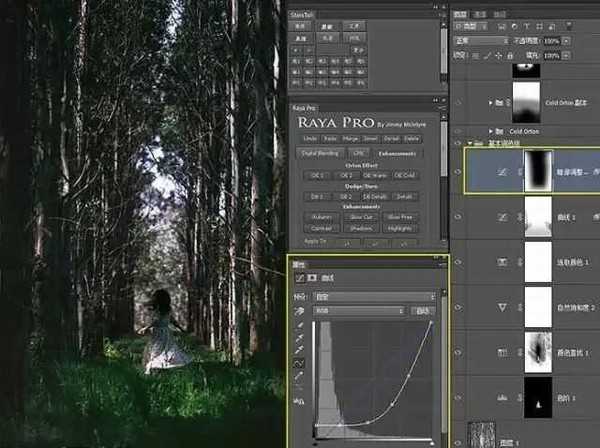Pick the black point eyedropper in Curves
Viewport: 600px width, 448px height.
(x=299, y=326)
